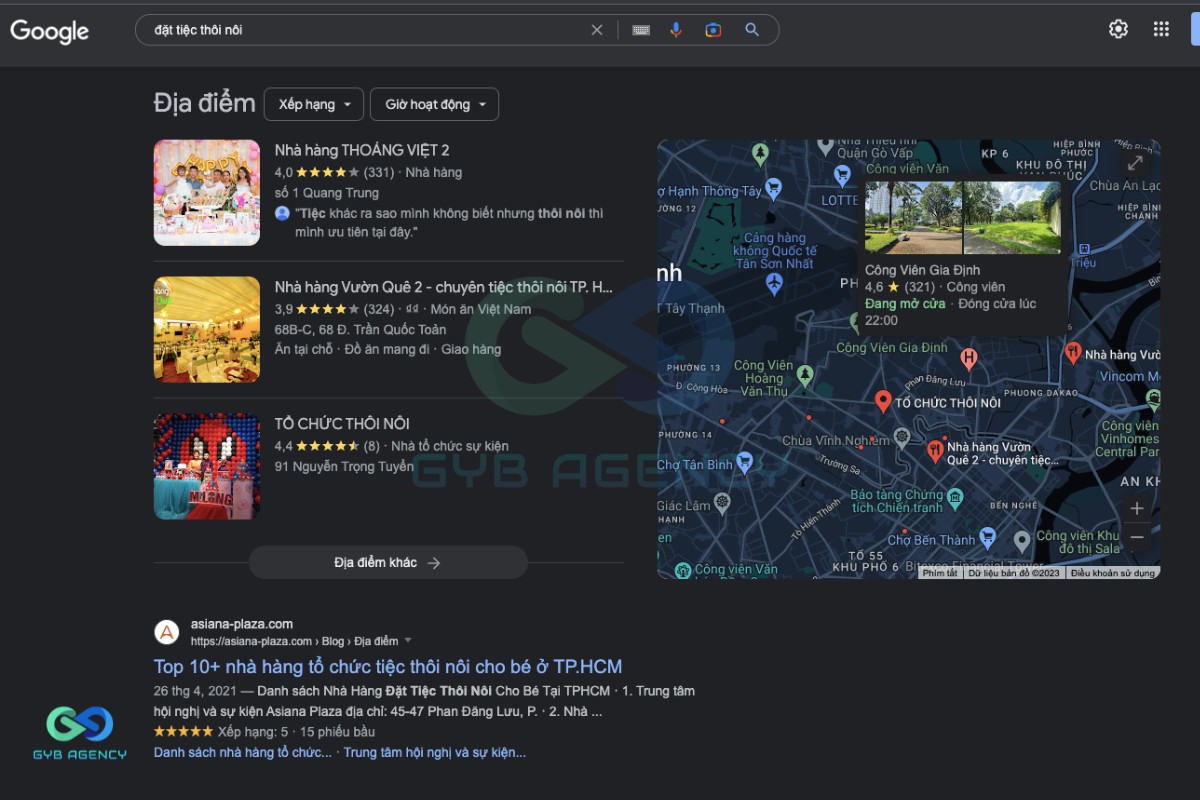Zoom in on the map with plus

pos(1137,509)
